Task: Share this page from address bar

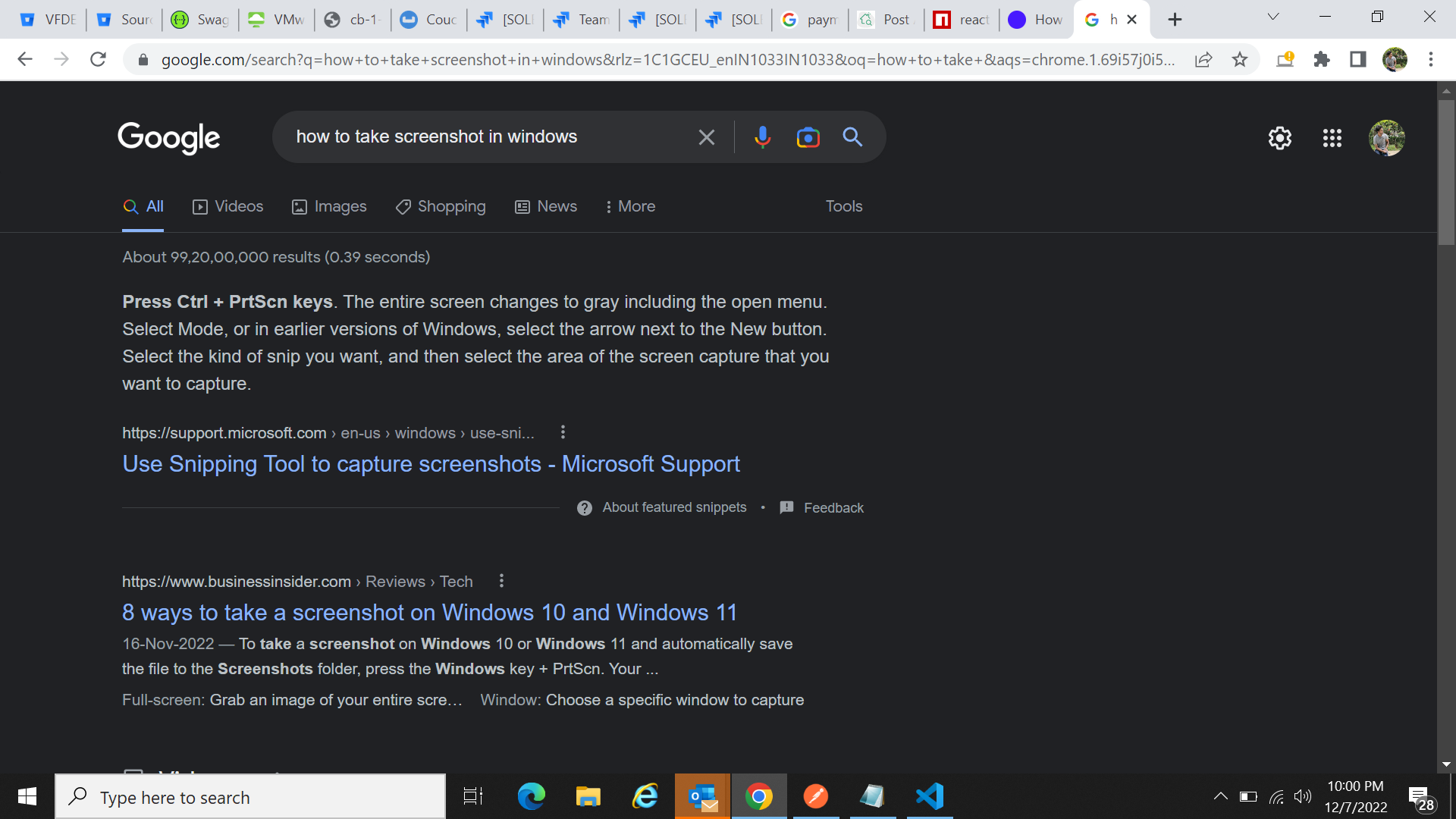Action: pyautogui.click(x=1203, y=59)
